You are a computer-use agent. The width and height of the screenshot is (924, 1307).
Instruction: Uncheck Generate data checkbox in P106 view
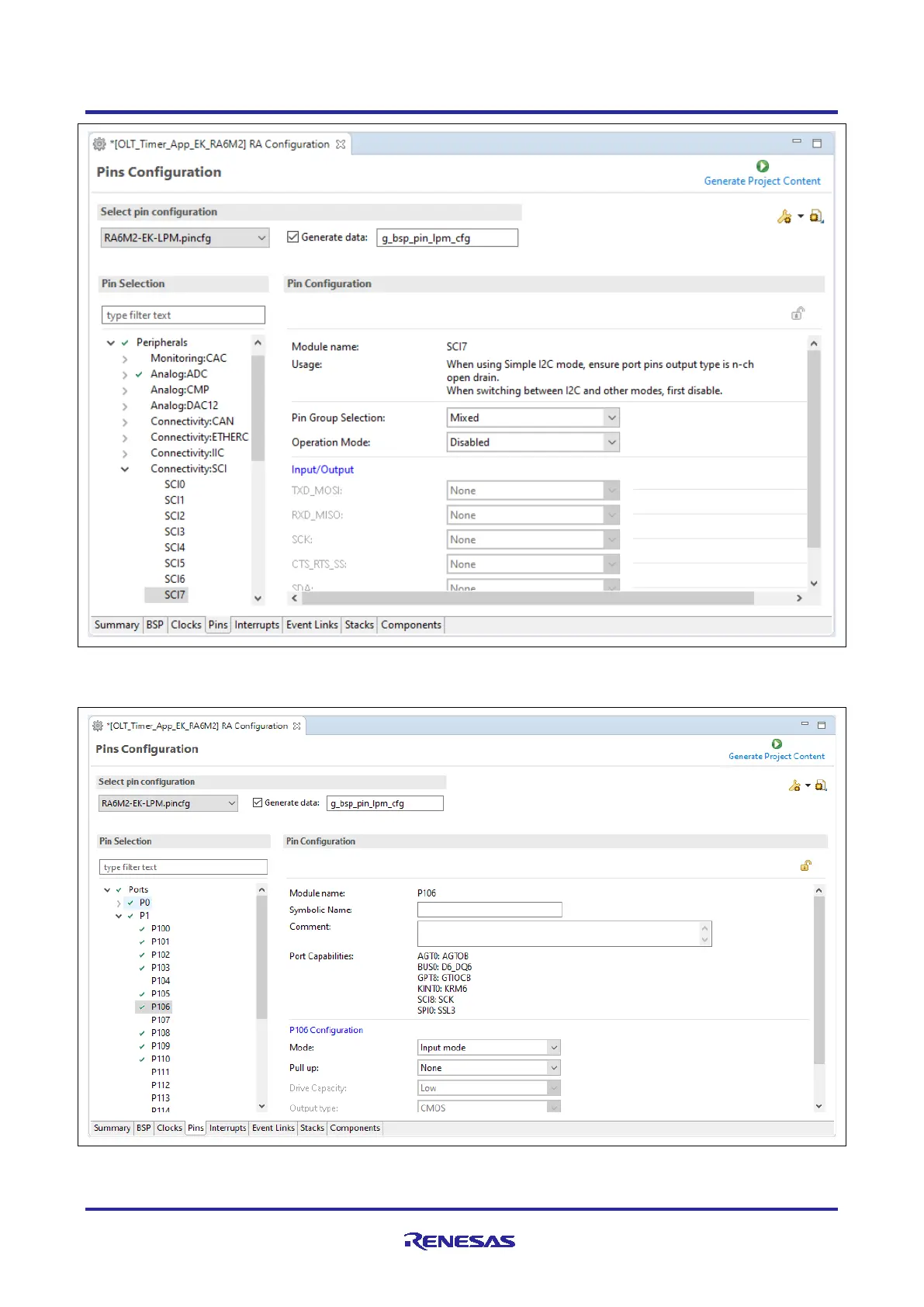(x=258, y=803)
